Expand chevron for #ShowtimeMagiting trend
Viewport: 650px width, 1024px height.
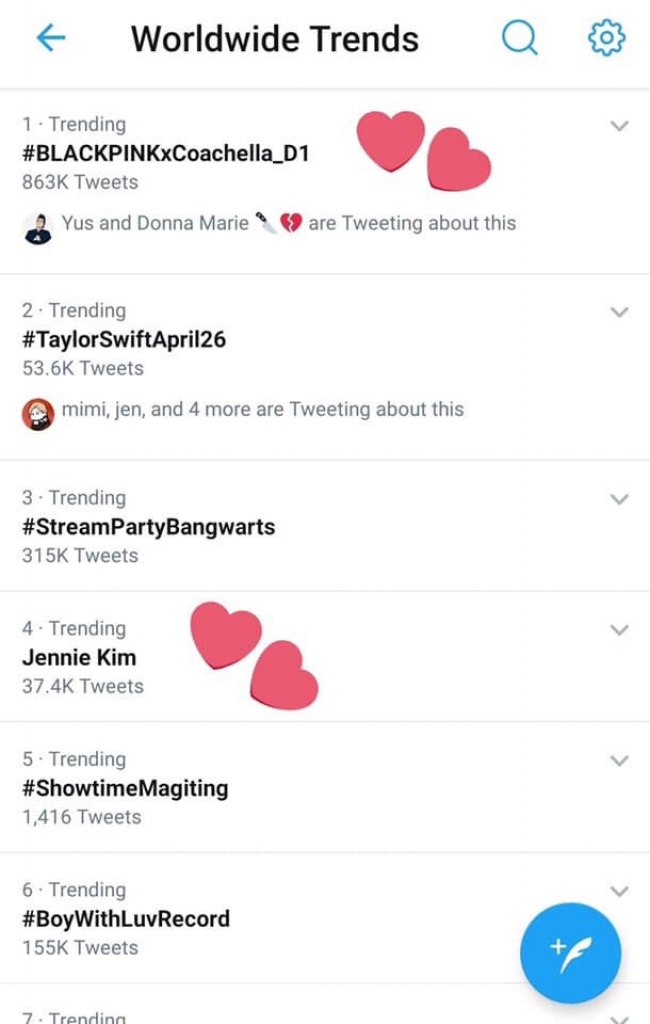point(619,761)
